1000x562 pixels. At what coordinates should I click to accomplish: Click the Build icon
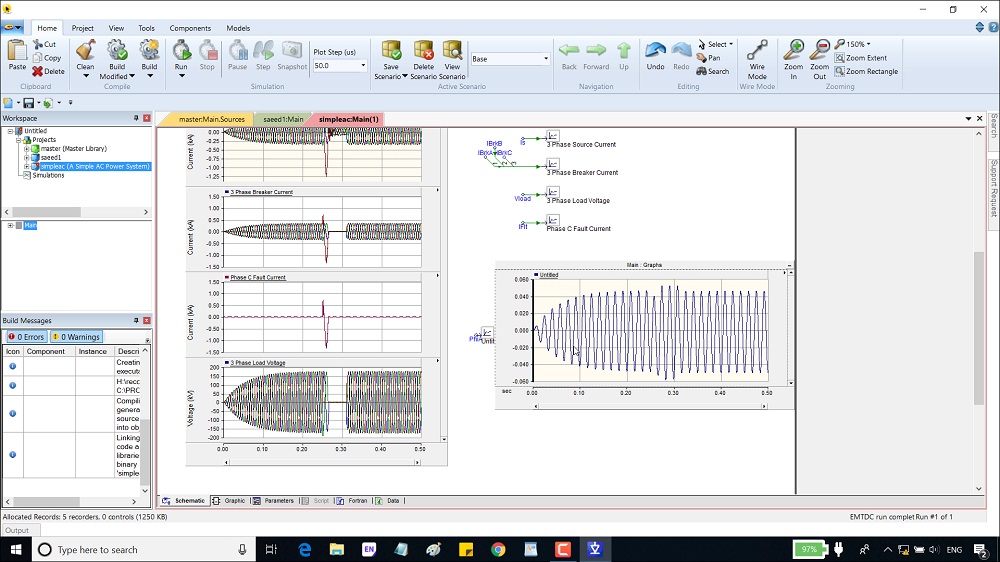(x=149, y=50)
